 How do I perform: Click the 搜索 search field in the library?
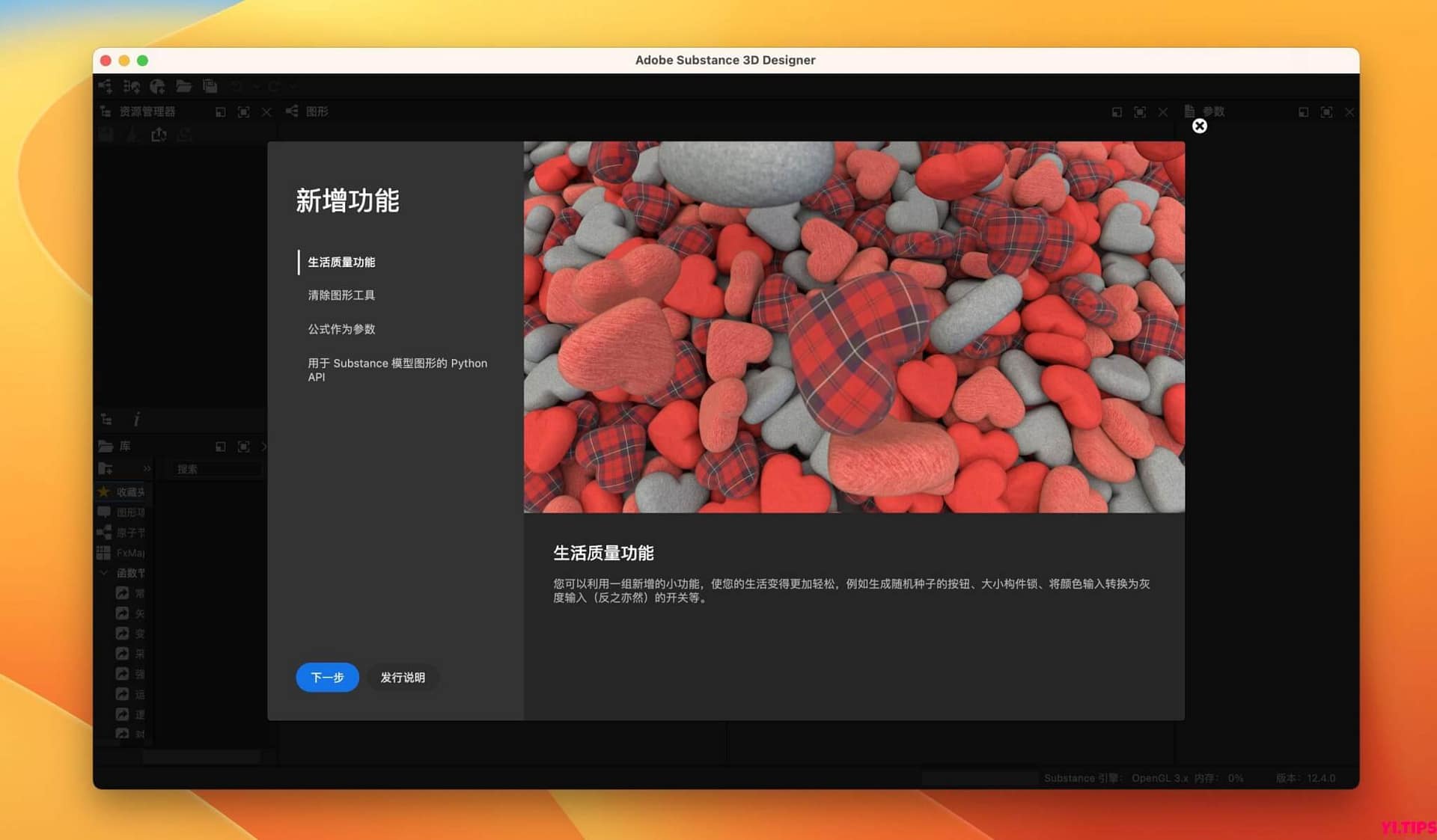coord(213,468)
